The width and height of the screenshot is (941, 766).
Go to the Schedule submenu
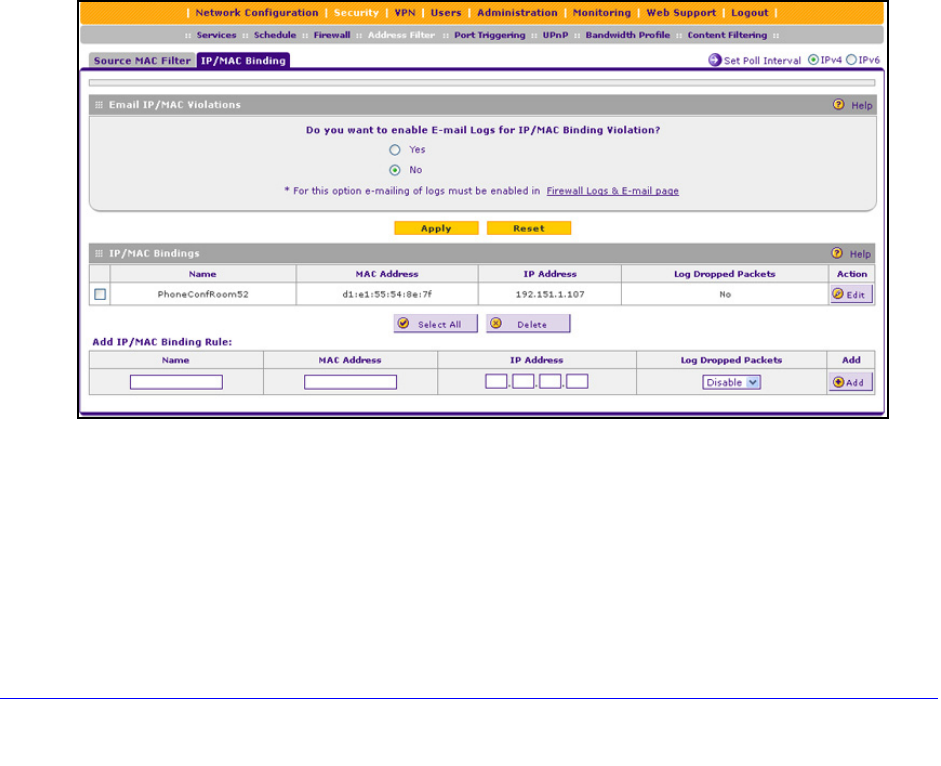pyautogui.click(x=275, y=35)
